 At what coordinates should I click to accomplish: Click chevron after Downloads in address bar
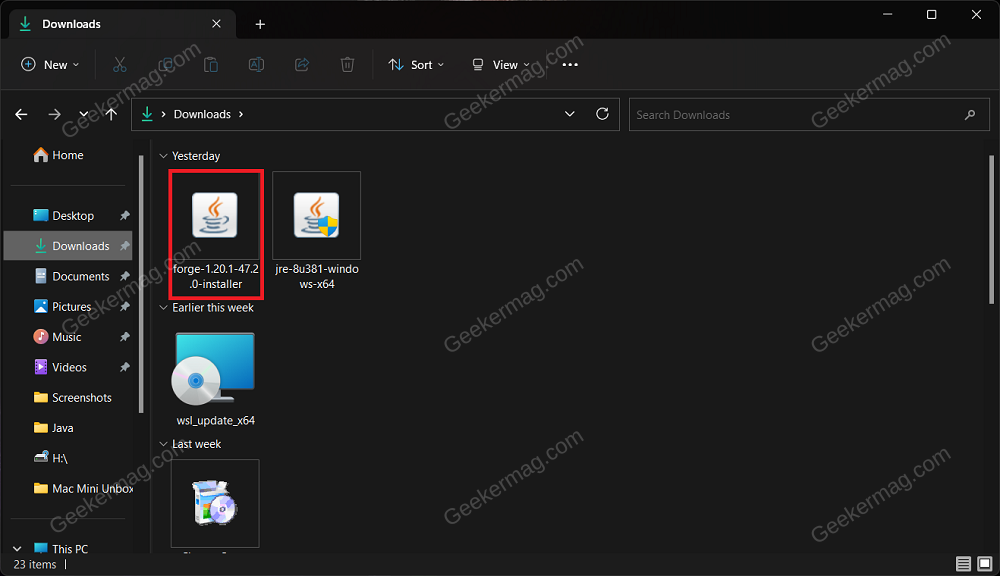click(x=241, y=114)
